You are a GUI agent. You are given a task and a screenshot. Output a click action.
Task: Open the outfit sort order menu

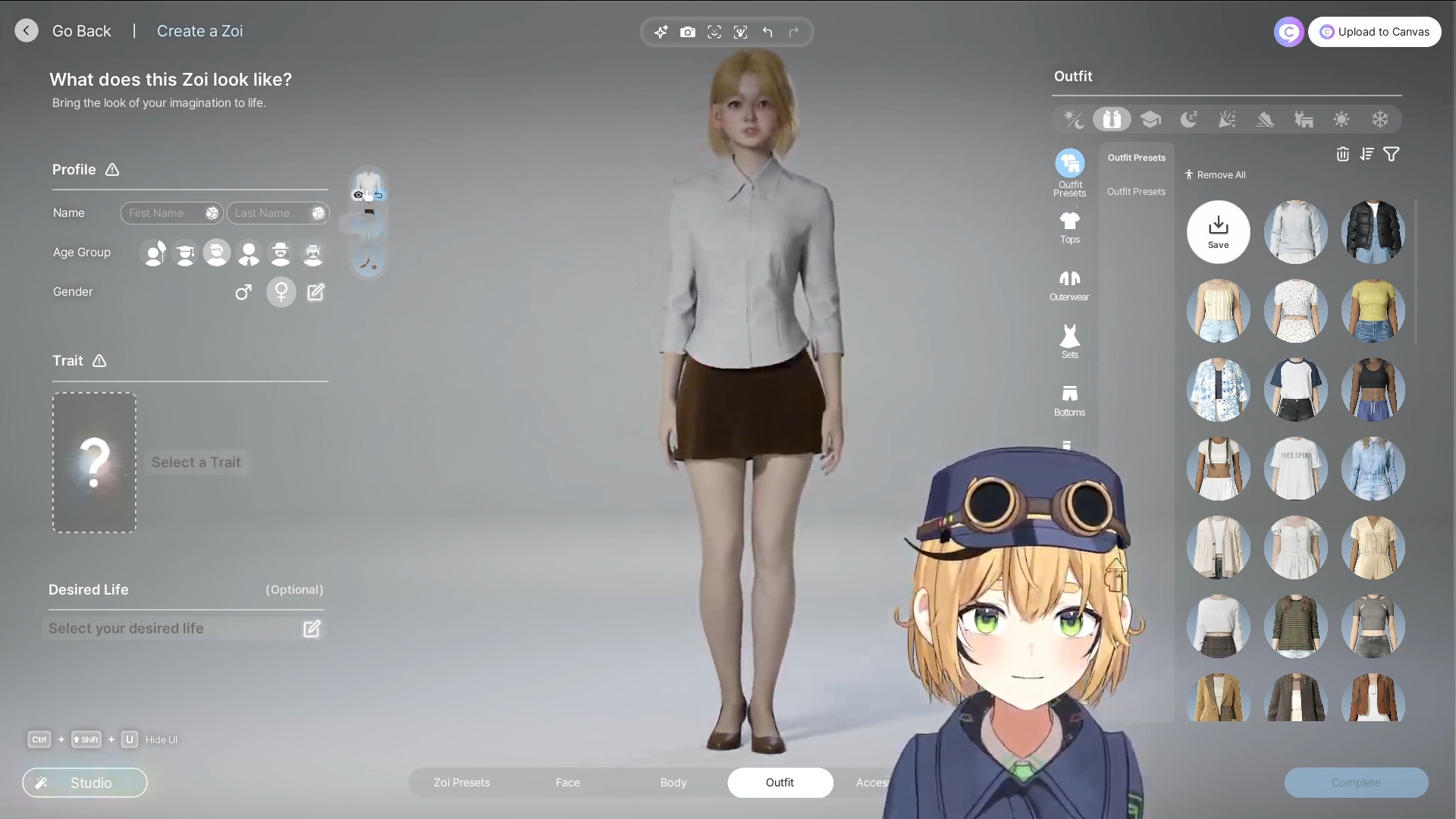pos(1367,154)
